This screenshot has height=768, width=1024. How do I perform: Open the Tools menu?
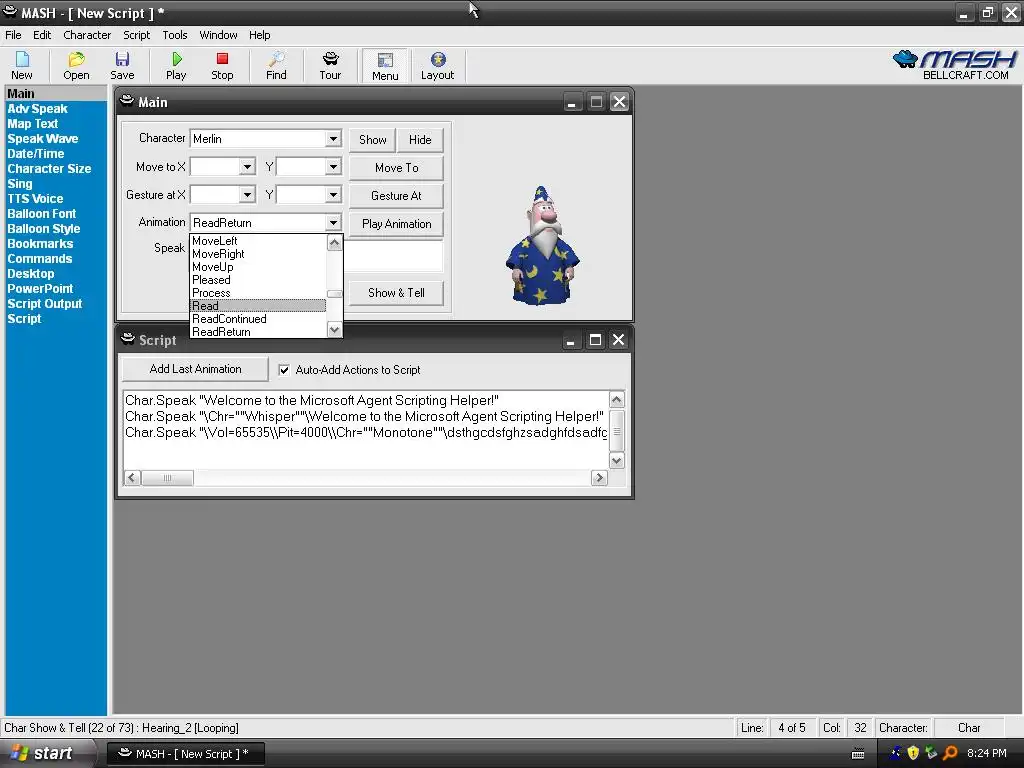coord(174,35)
